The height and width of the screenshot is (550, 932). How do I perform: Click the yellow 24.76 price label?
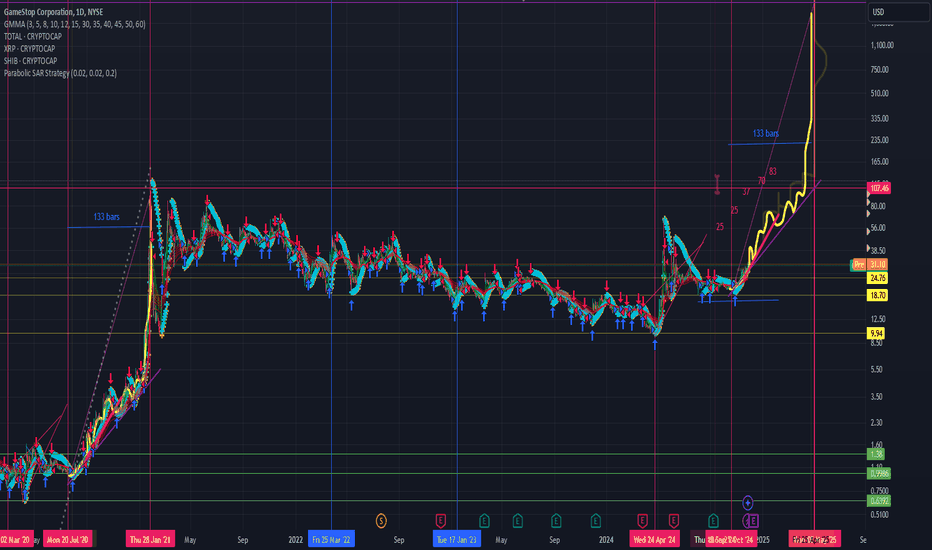click(x=877, y=278)
